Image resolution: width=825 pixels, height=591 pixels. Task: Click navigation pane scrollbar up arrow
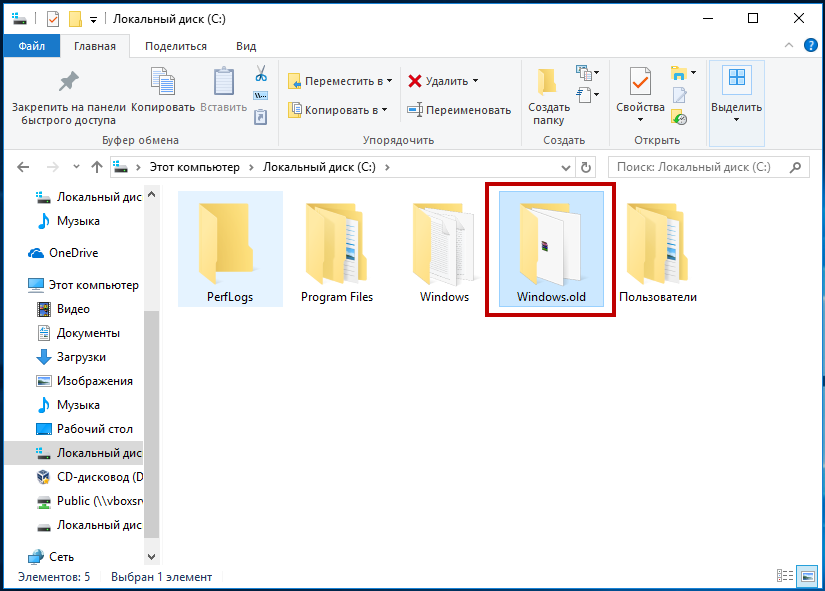pyautogui.click(x=152, y=194)
